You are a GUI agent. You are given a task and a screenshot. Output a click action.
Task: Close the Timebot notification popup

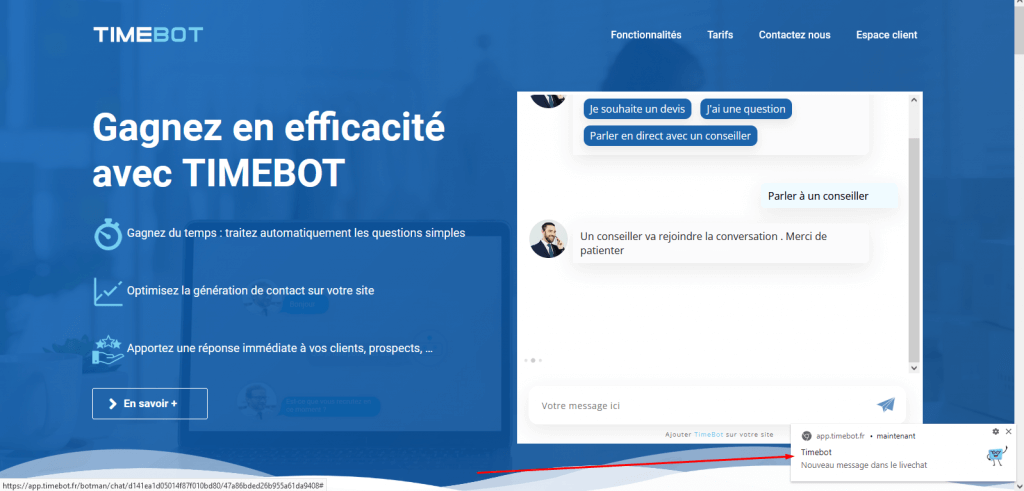pyautogui.click(x=1009, y=432)
